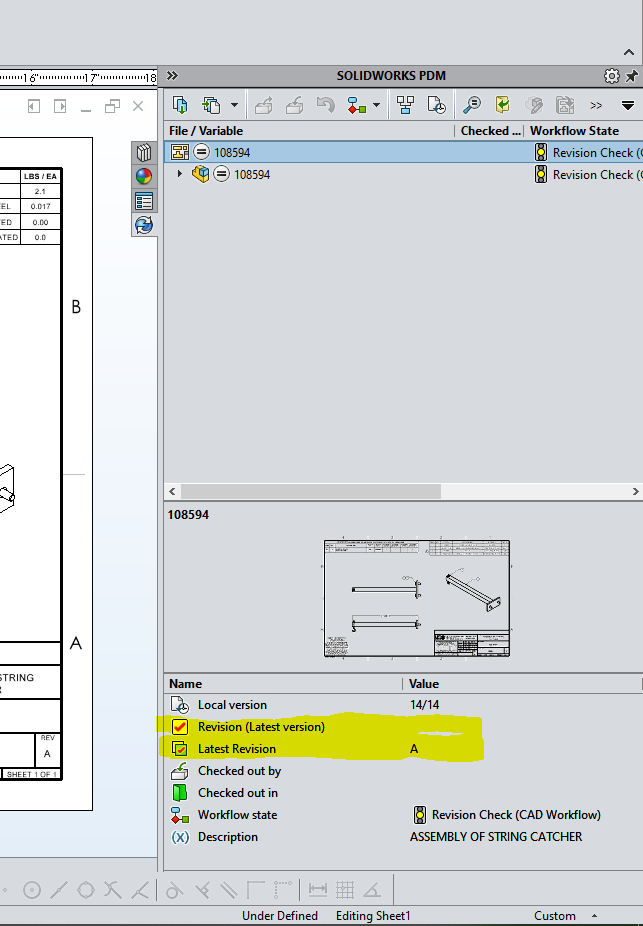Click the Change State workflow icon
The height and width of the screenshot is (926, 643).
[355, 104]
